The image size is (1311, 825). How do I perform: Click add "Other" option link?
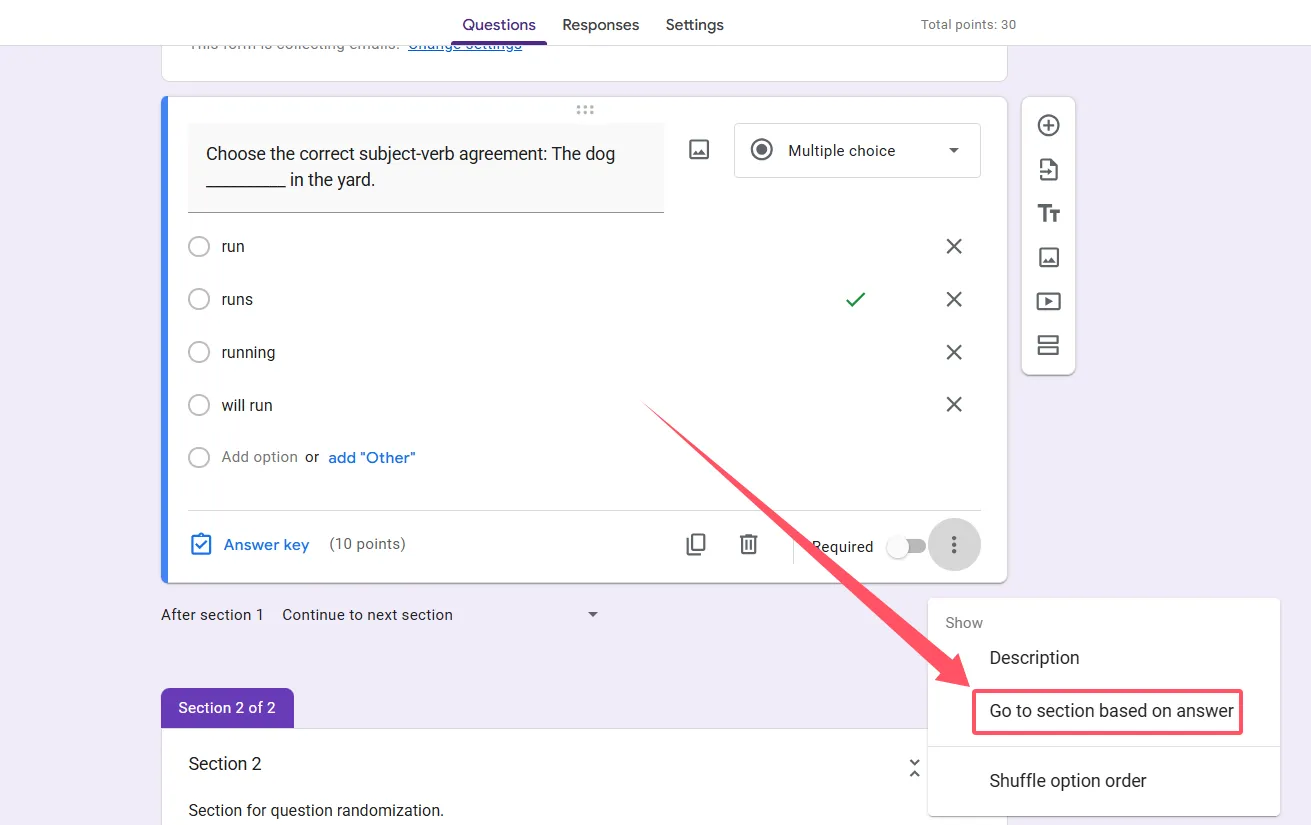tap(371, 458)
